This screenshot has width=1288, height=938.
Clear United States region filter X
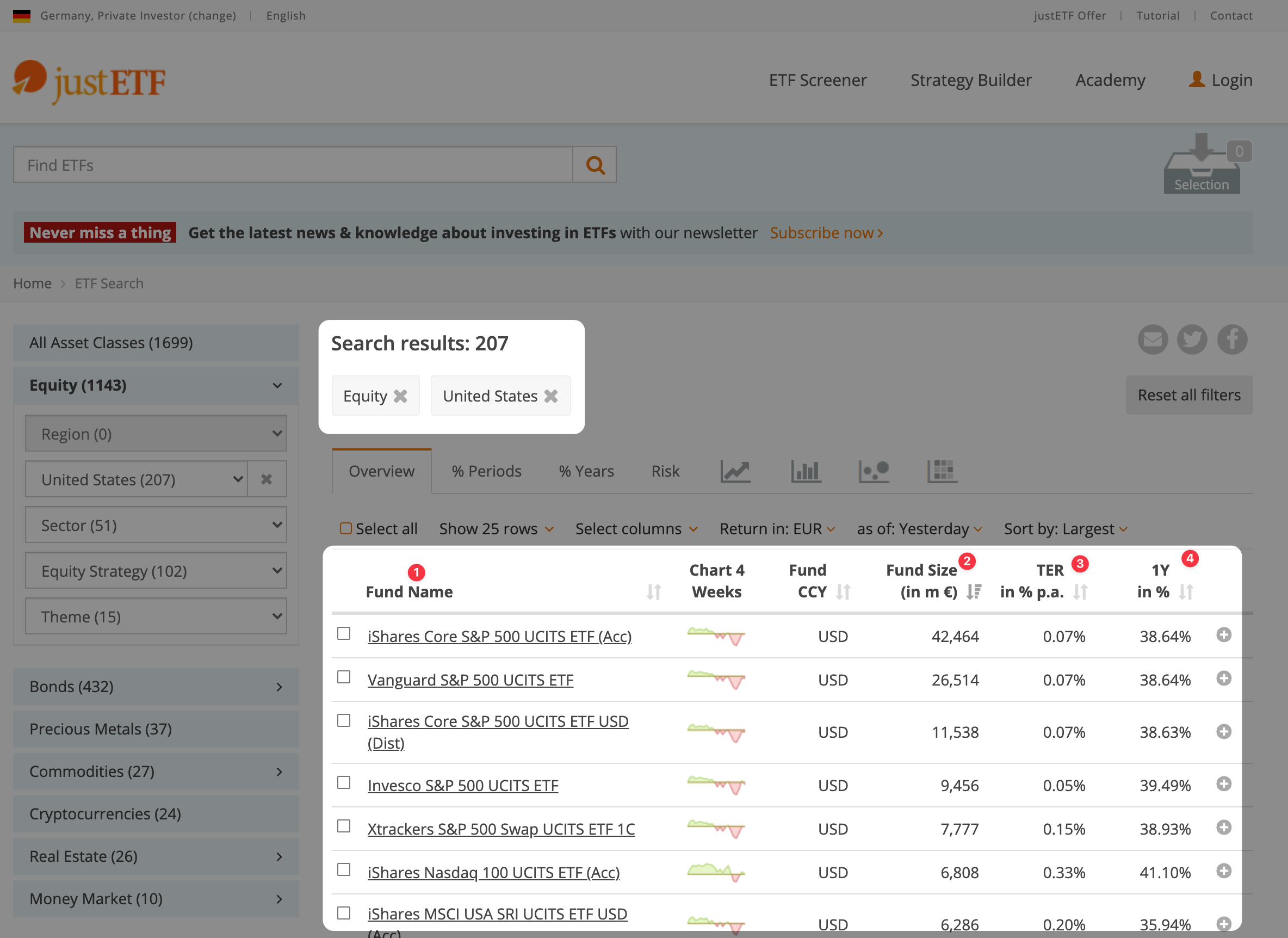pos(267,479)
